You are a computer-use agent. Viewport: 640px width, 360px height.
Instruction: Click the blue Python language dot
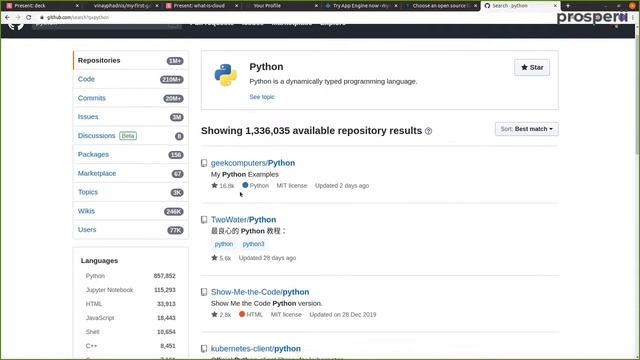click(245, 185)
